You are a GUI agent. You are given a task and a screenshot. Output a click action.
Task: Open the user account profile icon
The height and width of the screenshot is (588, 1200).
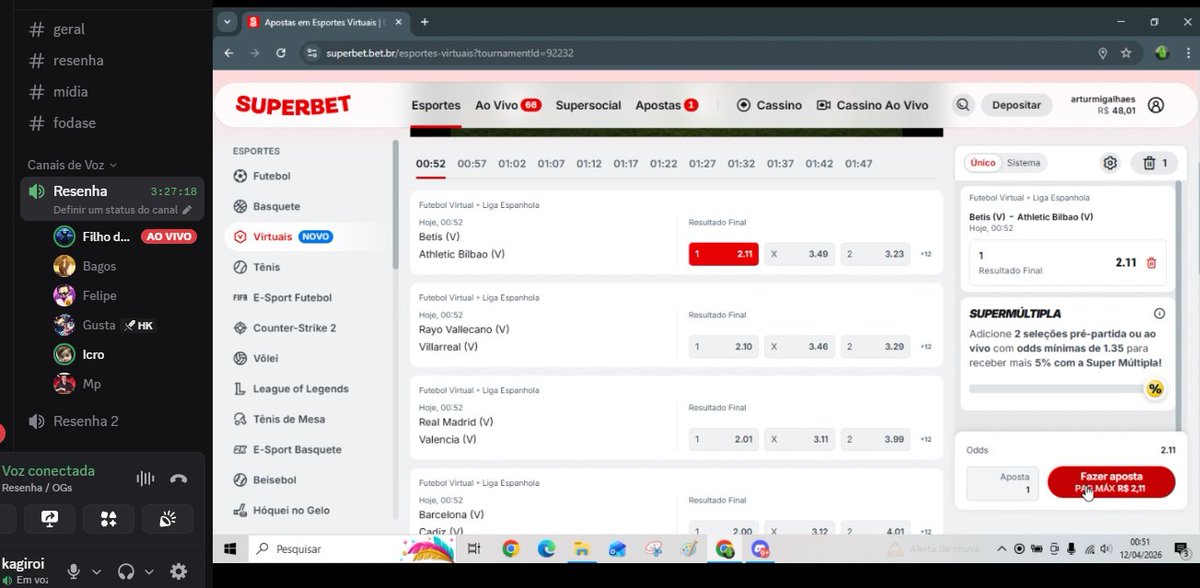(1156, 105)
